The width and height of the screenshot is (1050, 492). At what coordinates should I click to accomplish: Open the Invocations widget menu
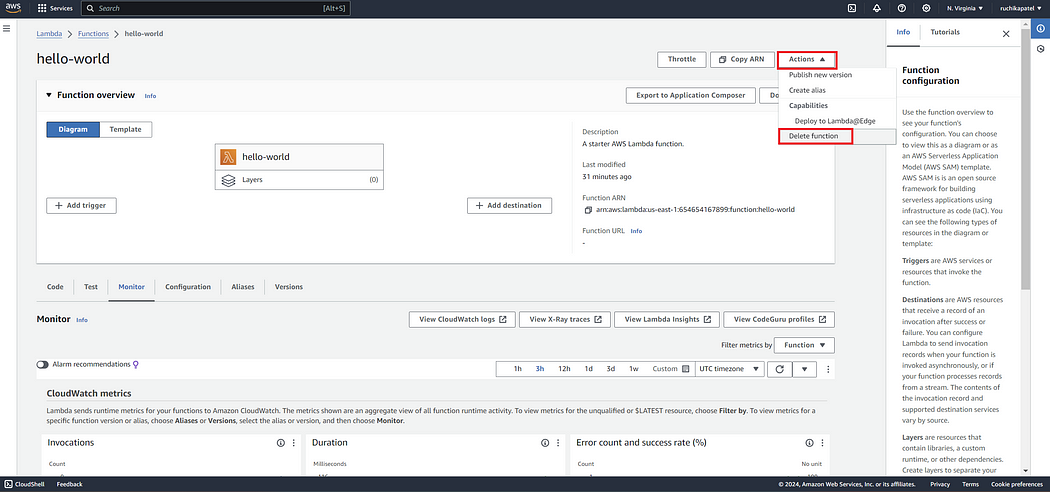pos(293,443)
